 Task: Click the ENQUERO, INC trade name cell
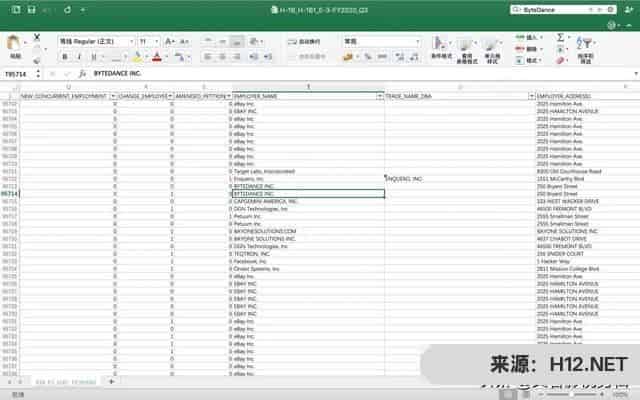(460, 179)
